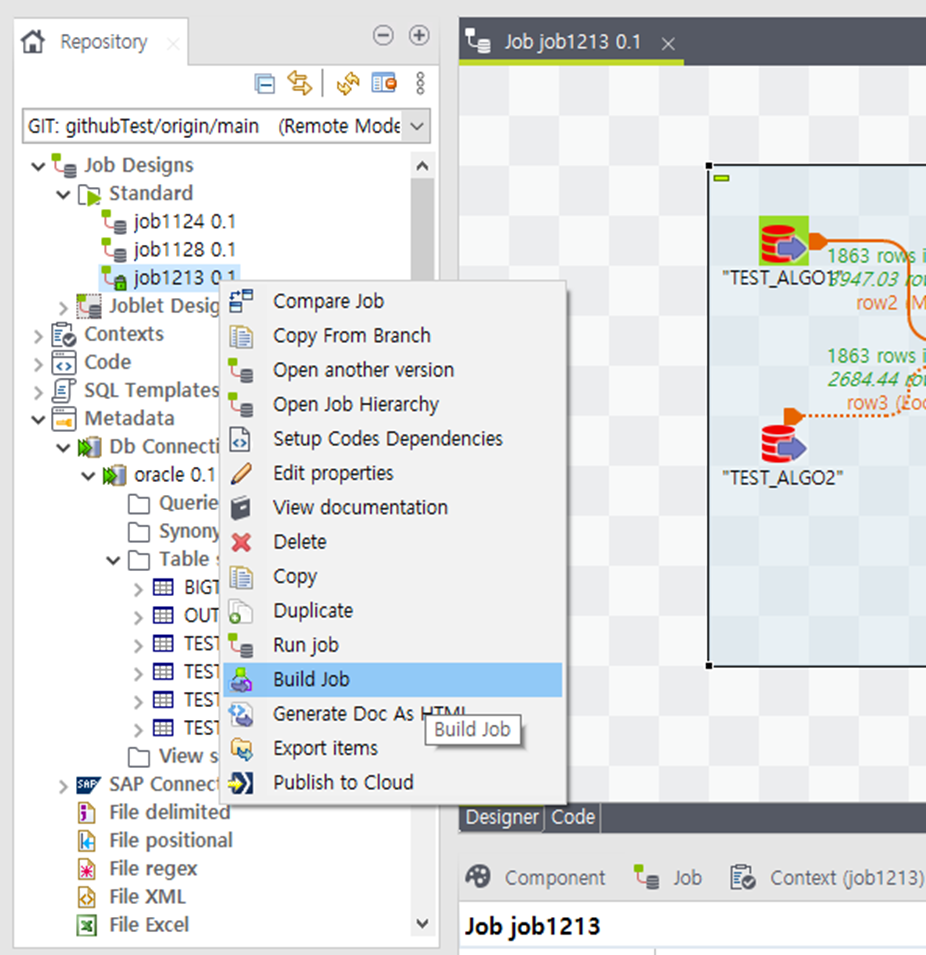Click the Duplicate icon in context menu
Viewport: 926px width, 955px height.
[x=241, y=611]
